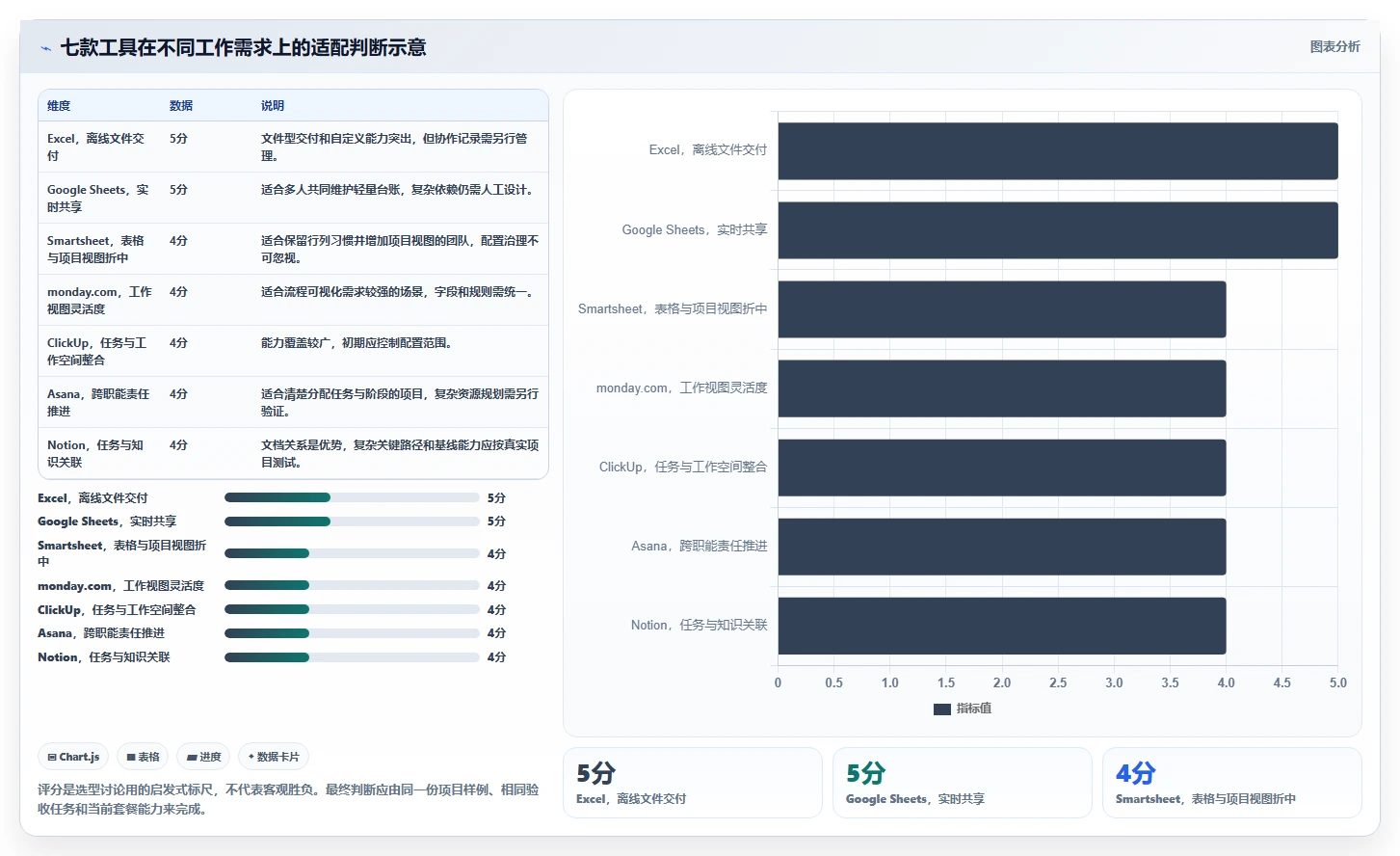This screenshot has width=1400, height=856.
Task: Click the Asana progress bar
Action: coord(352,633)
